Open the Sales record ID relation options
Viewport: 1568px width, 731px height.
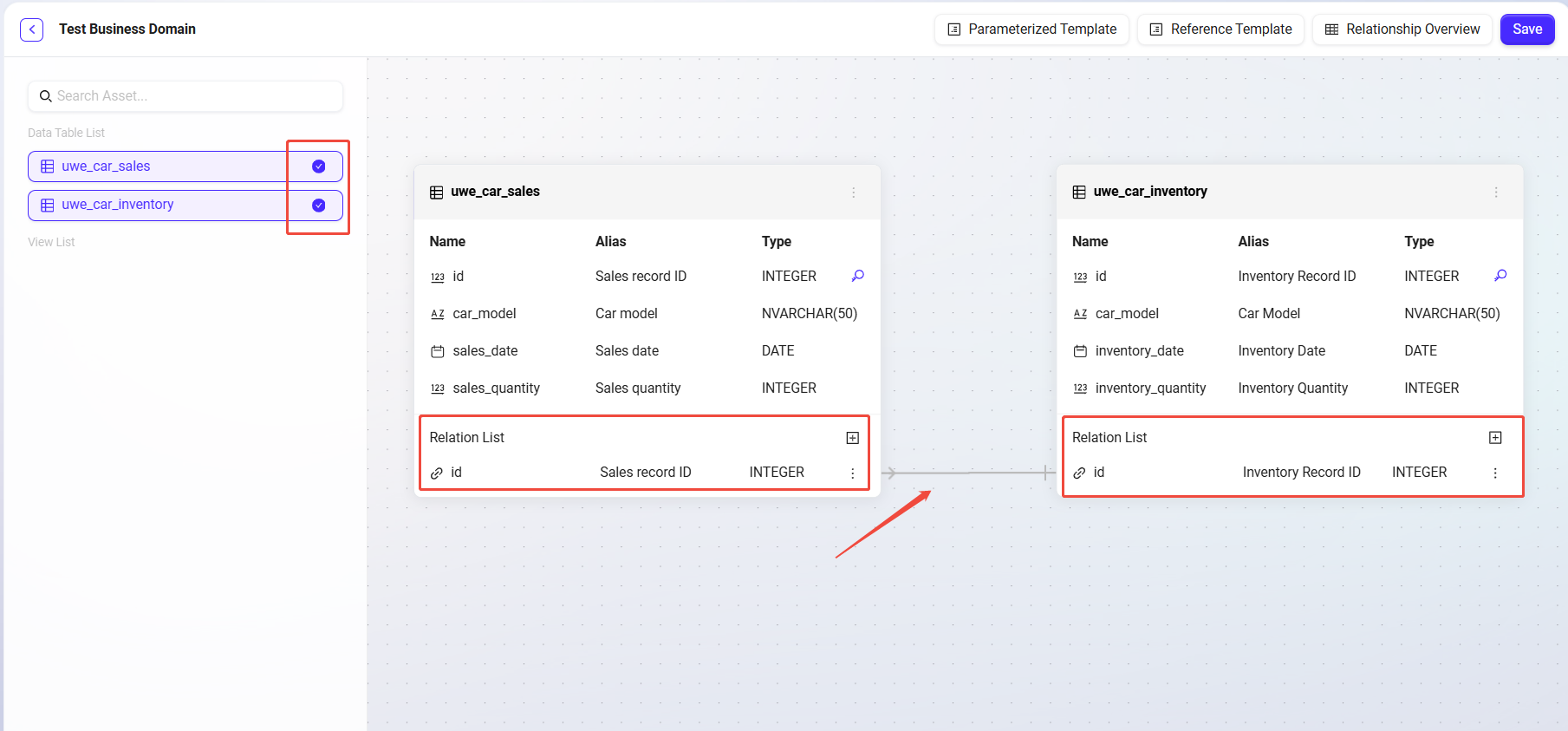852,473
